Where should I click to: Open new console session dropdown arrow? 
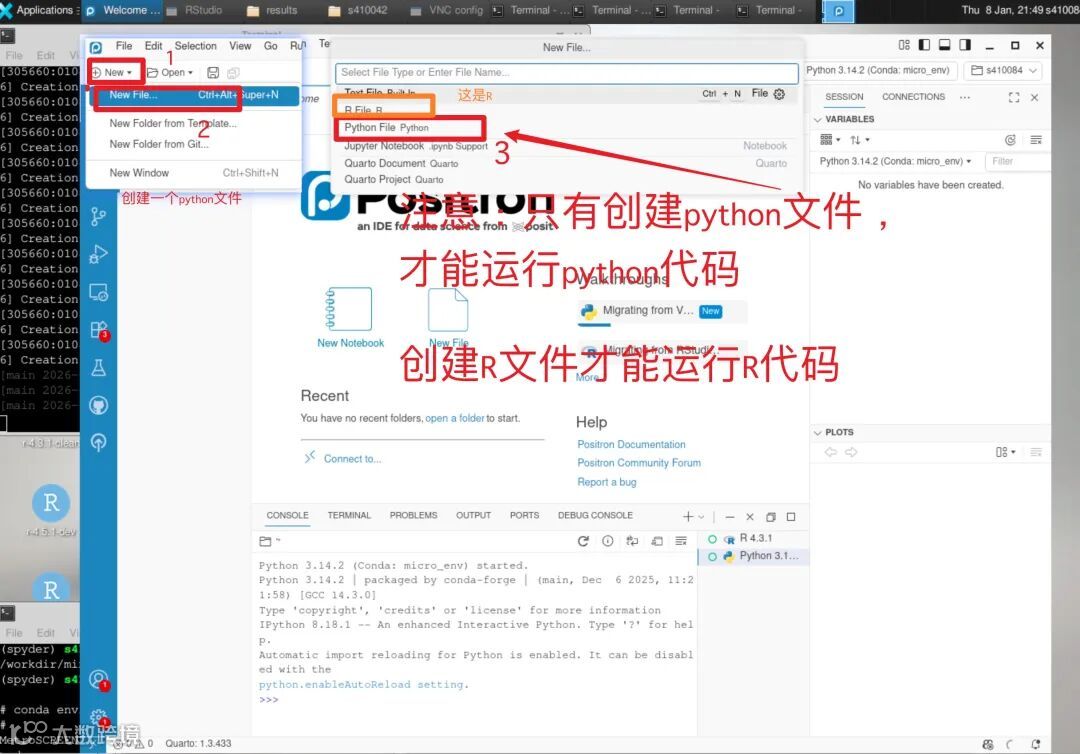pos(701,516)
